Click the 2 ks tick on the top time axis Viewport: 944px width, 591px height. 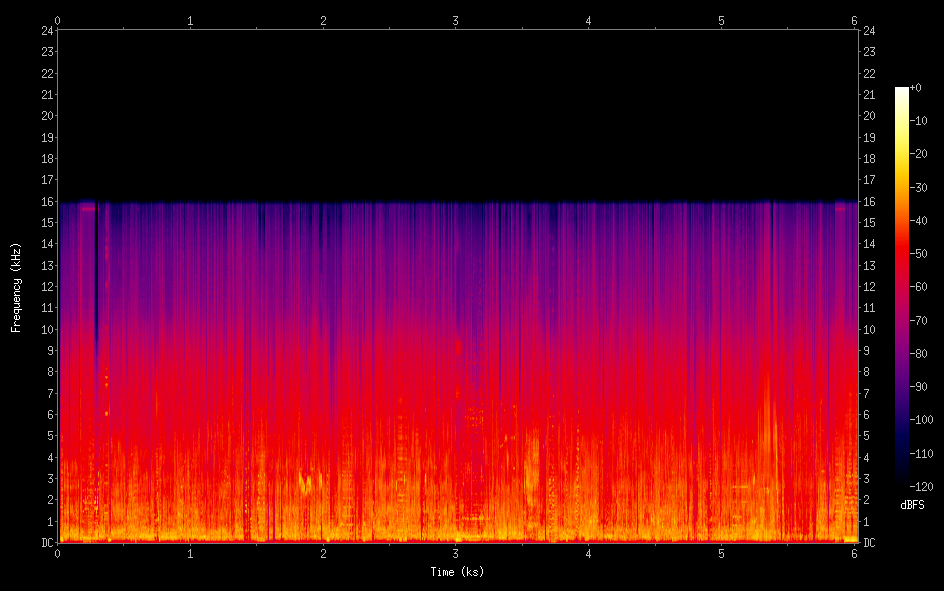coord(323,19)
